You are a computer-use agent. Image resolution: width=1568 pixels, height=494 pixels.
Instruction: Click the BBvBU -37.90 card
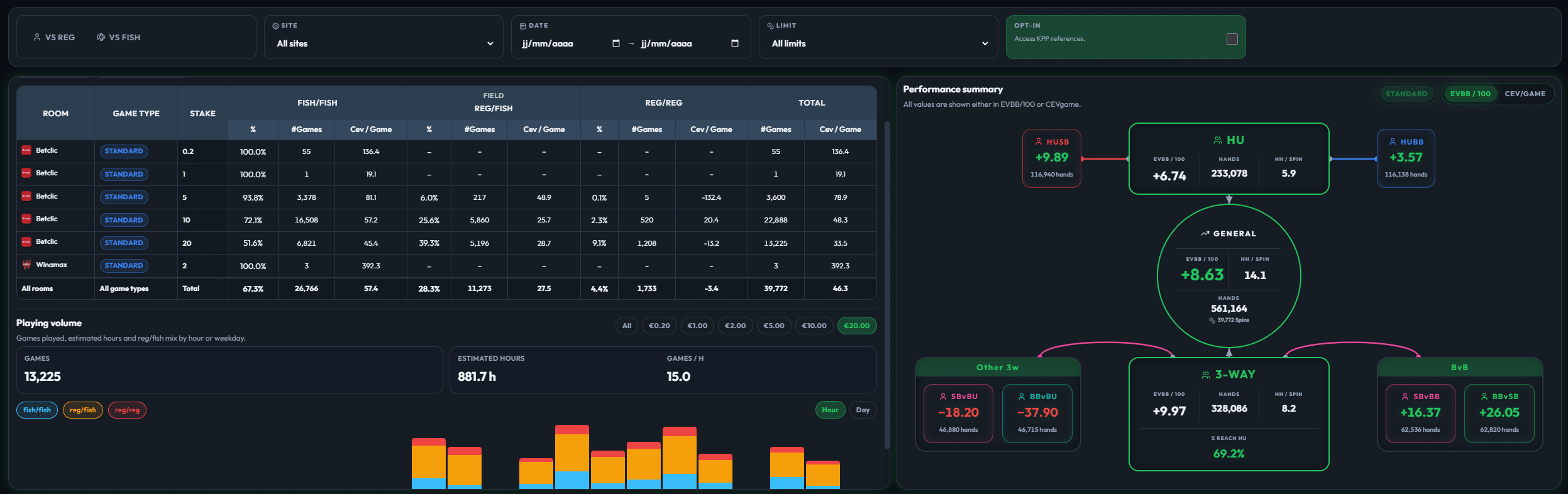click(1037, 414)
